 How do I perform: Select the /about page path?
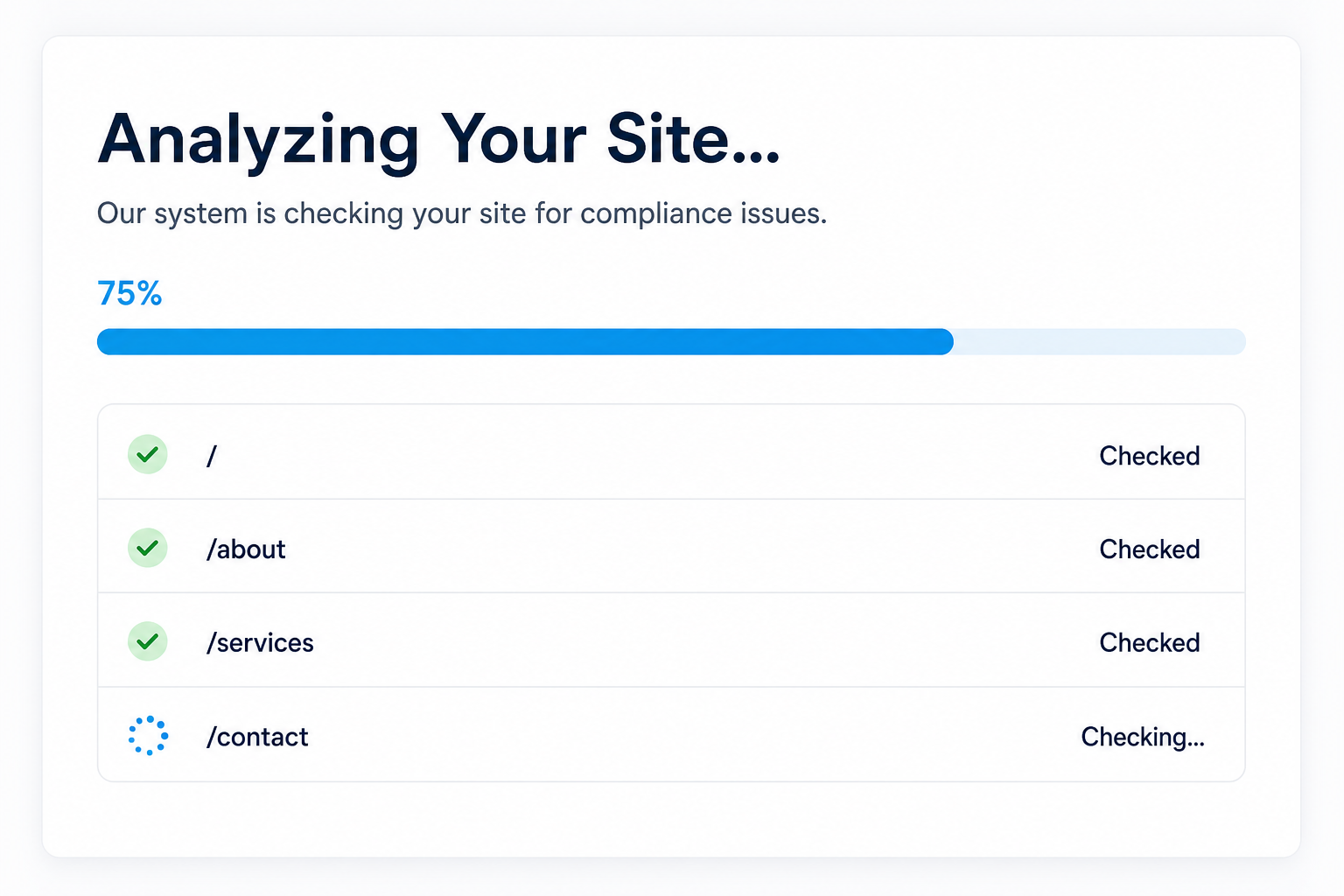[x=246, y=549]
